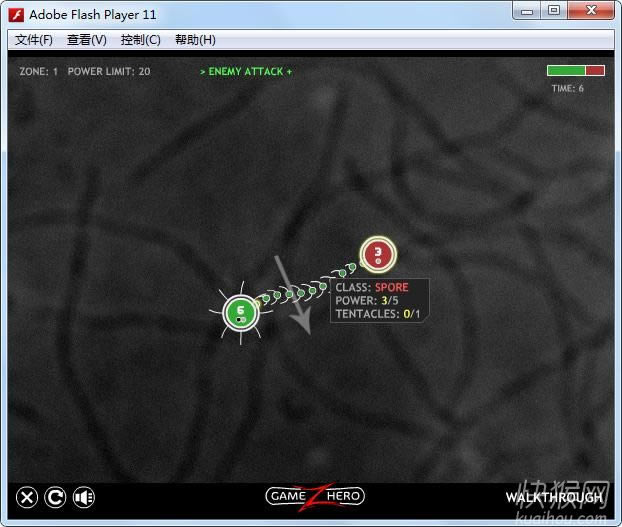Image resolution: width=622 pixels, height=527 pixels.
Task: Open the 文件(F) menu
Action: 34,40
